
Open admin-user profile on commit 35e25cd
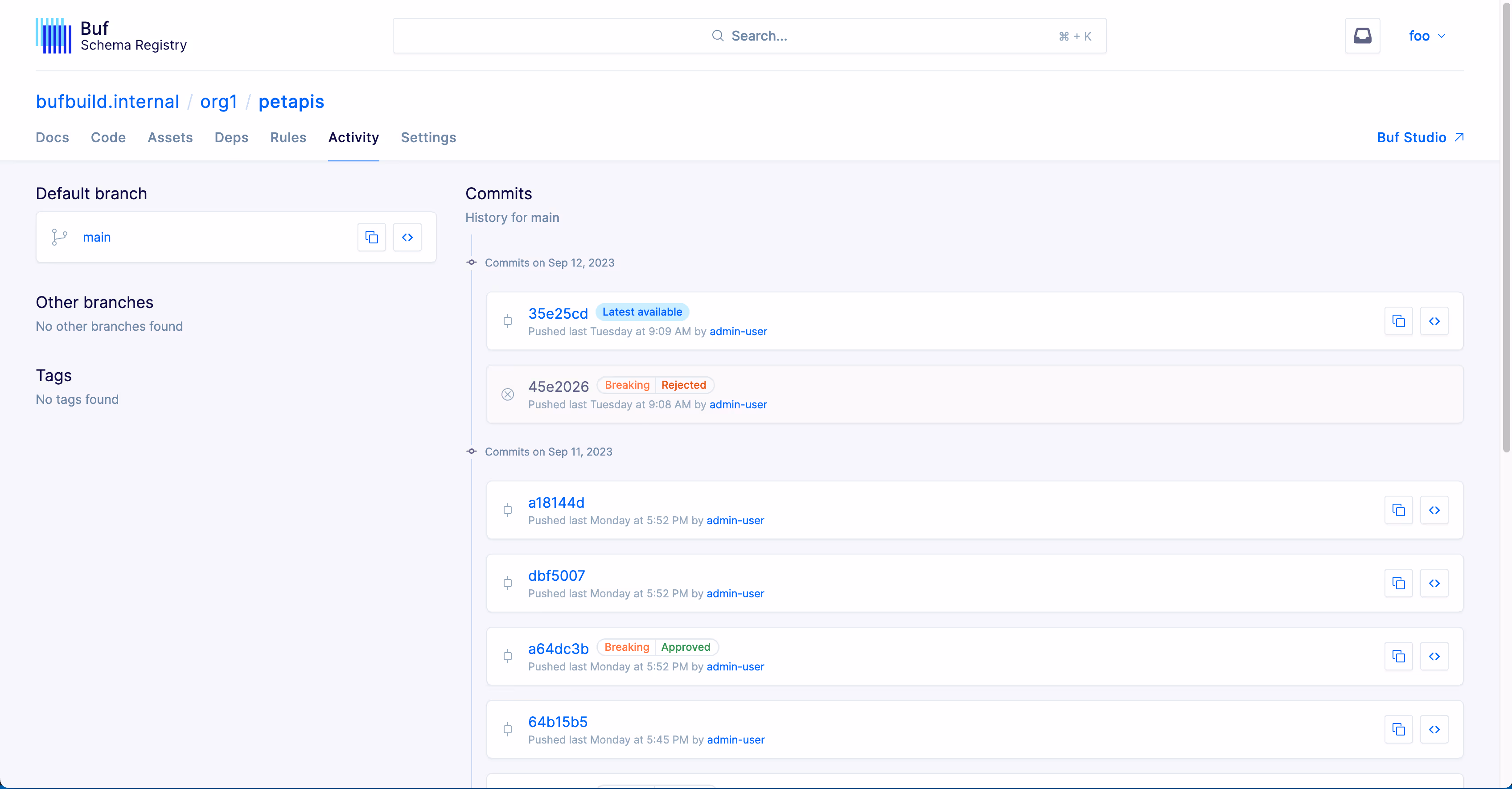tap(738, 331)
